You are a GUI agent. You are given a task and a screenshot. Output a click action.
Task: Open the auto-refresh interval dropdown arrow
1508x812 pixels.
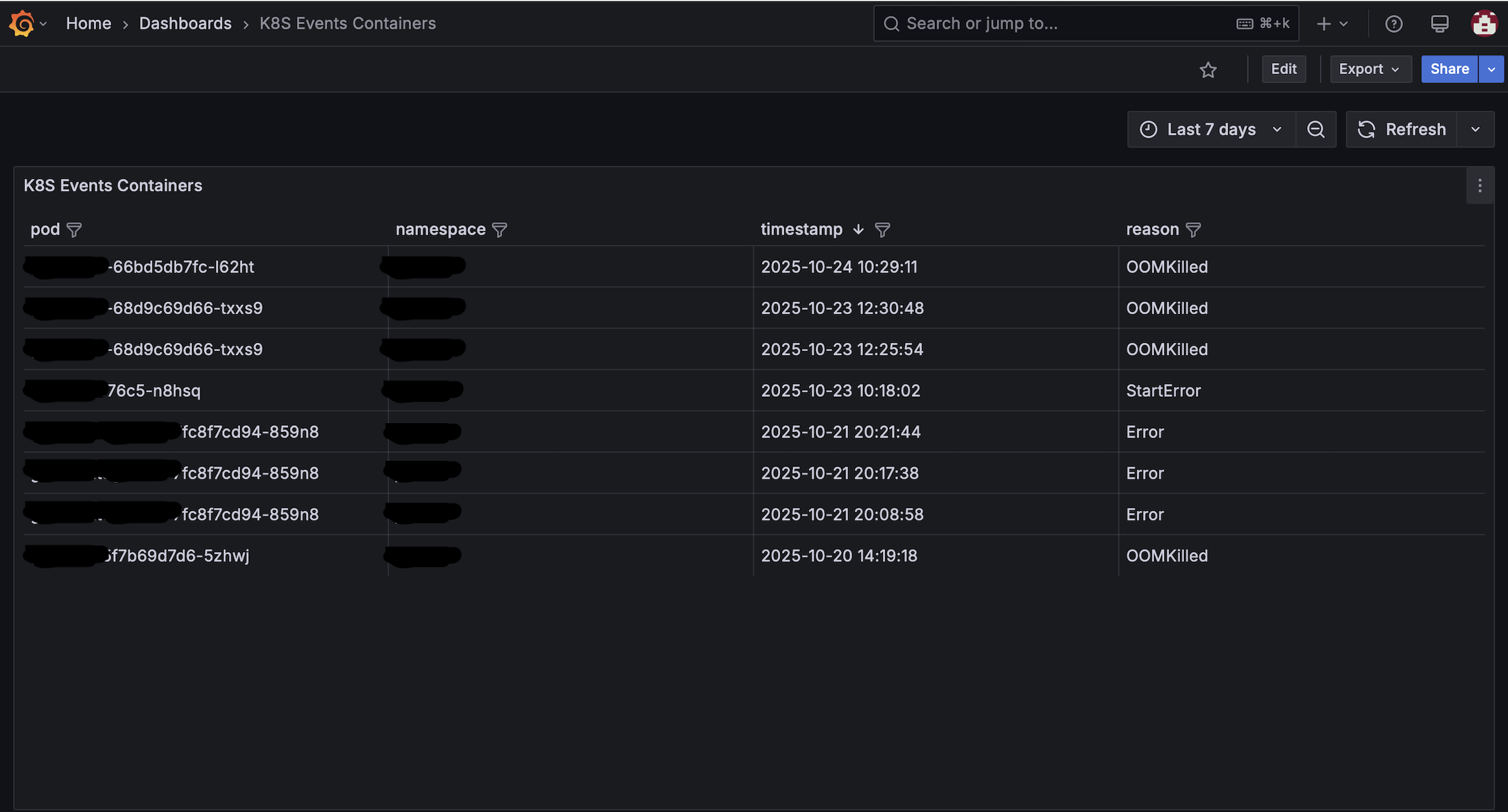coord(1475,130)
